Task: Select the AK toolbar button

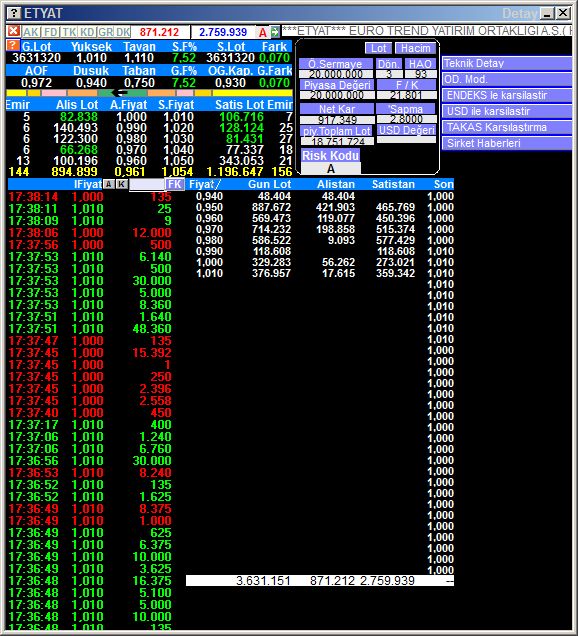Action: (31, 32)
